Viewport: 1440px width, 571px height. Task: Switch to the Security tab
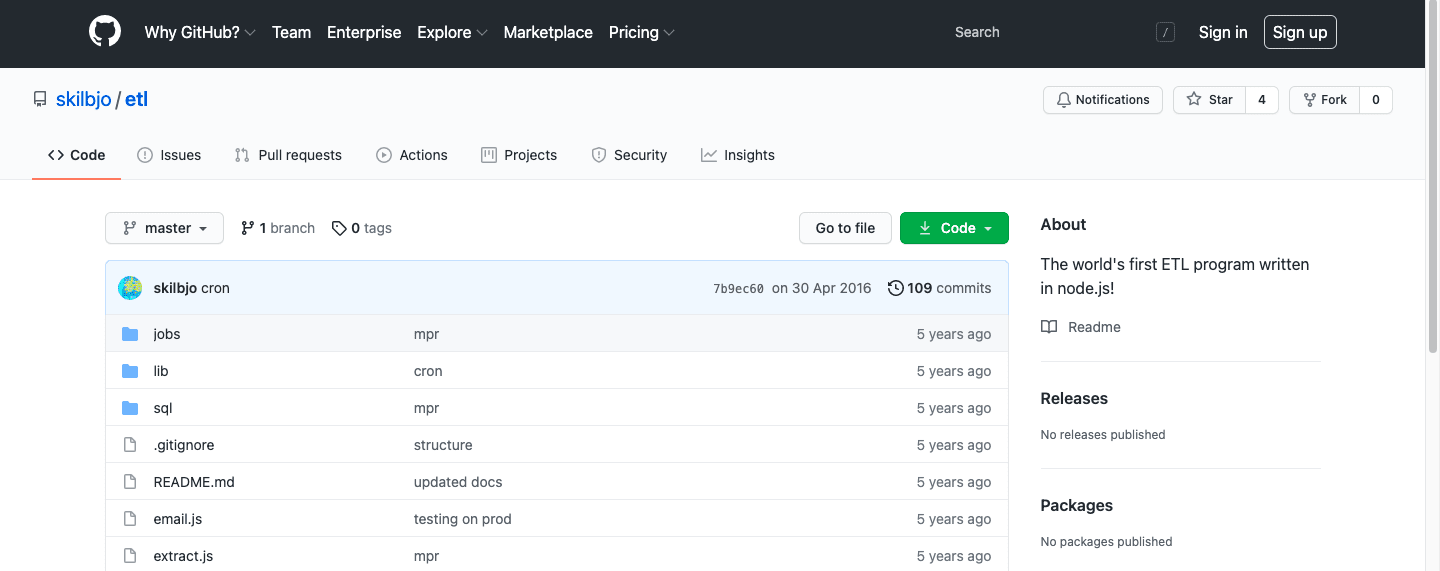[x=629, y=155]
